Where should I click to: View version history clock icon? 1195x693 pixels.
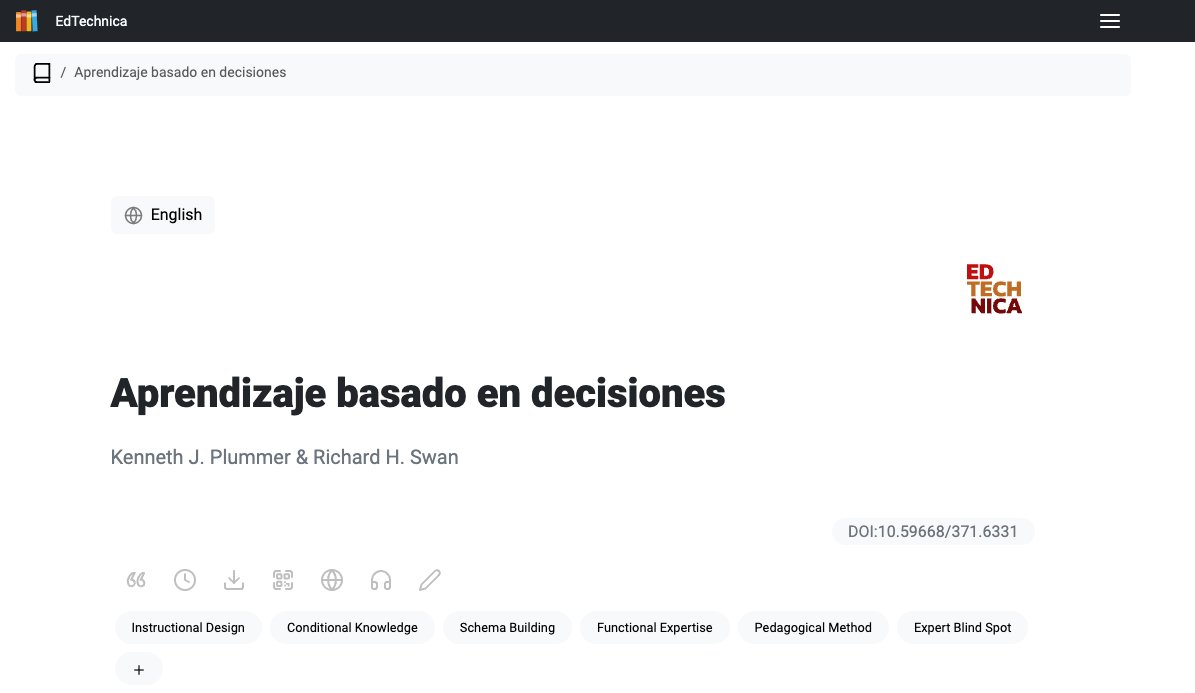click(184, 580)
